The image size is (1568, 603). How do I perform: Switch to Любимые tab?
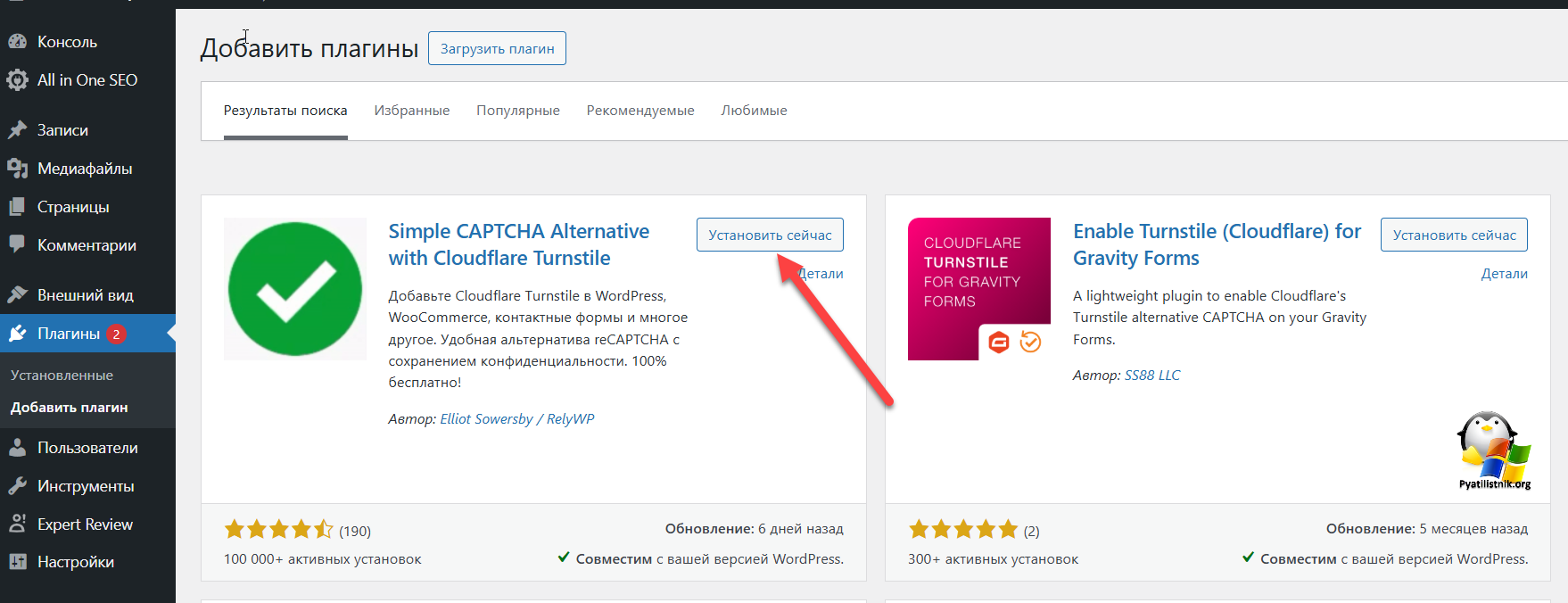(x=754, y=111)
